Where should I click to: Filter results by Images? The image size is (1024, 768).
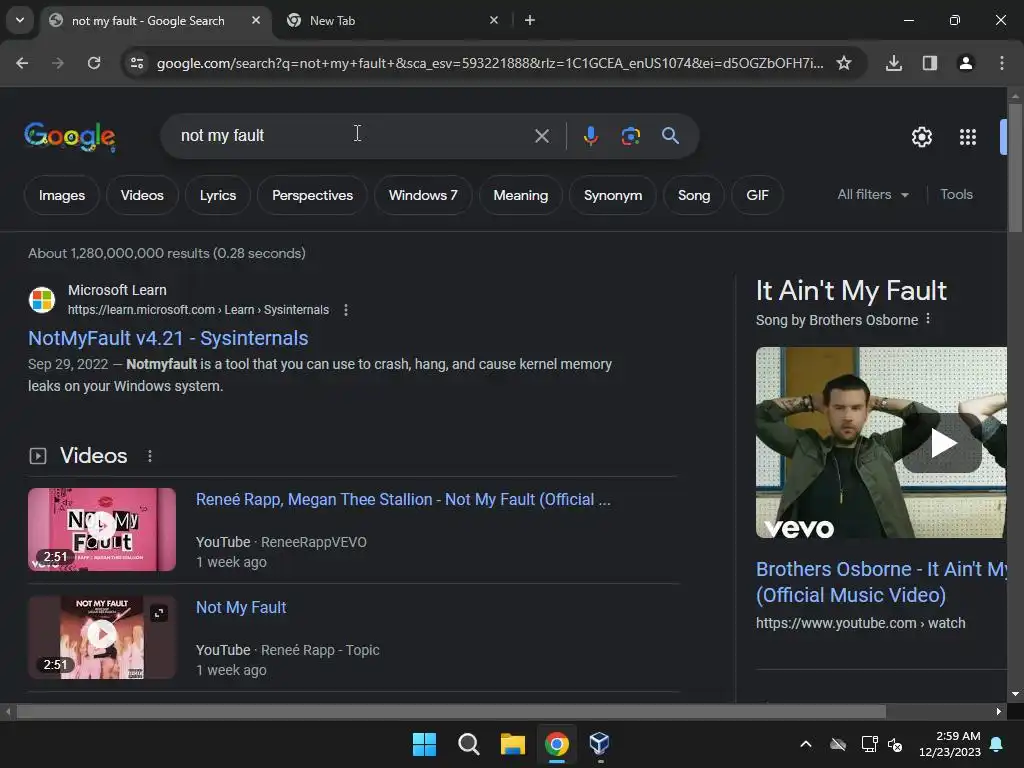(62, 195)
